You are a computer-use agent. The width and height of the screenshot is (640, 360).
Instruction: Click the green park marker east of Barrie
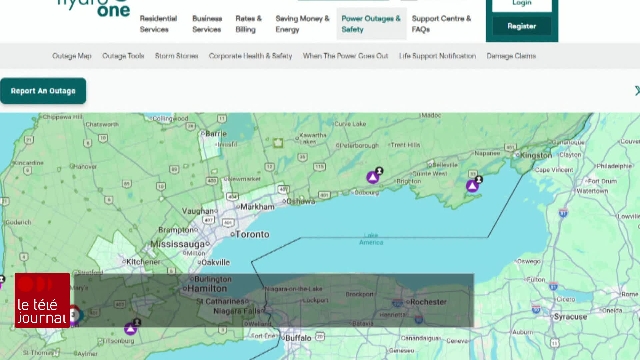(278, 143)
